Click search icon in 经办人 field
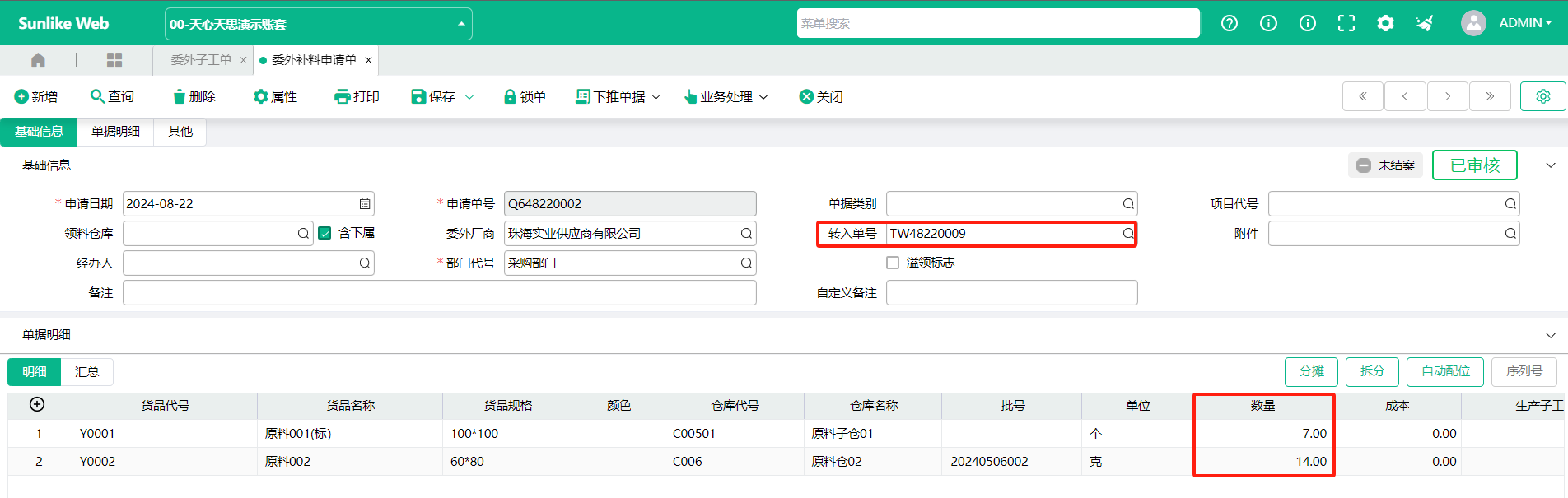1568x498 pixels. coord(364,263)
